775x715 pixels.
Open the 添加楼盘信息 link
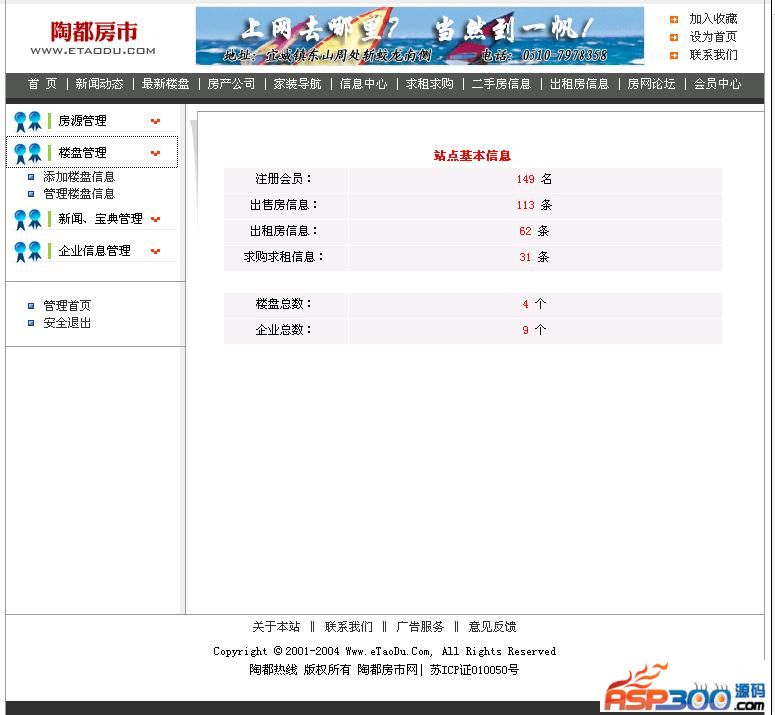click(x=79, y=177)
